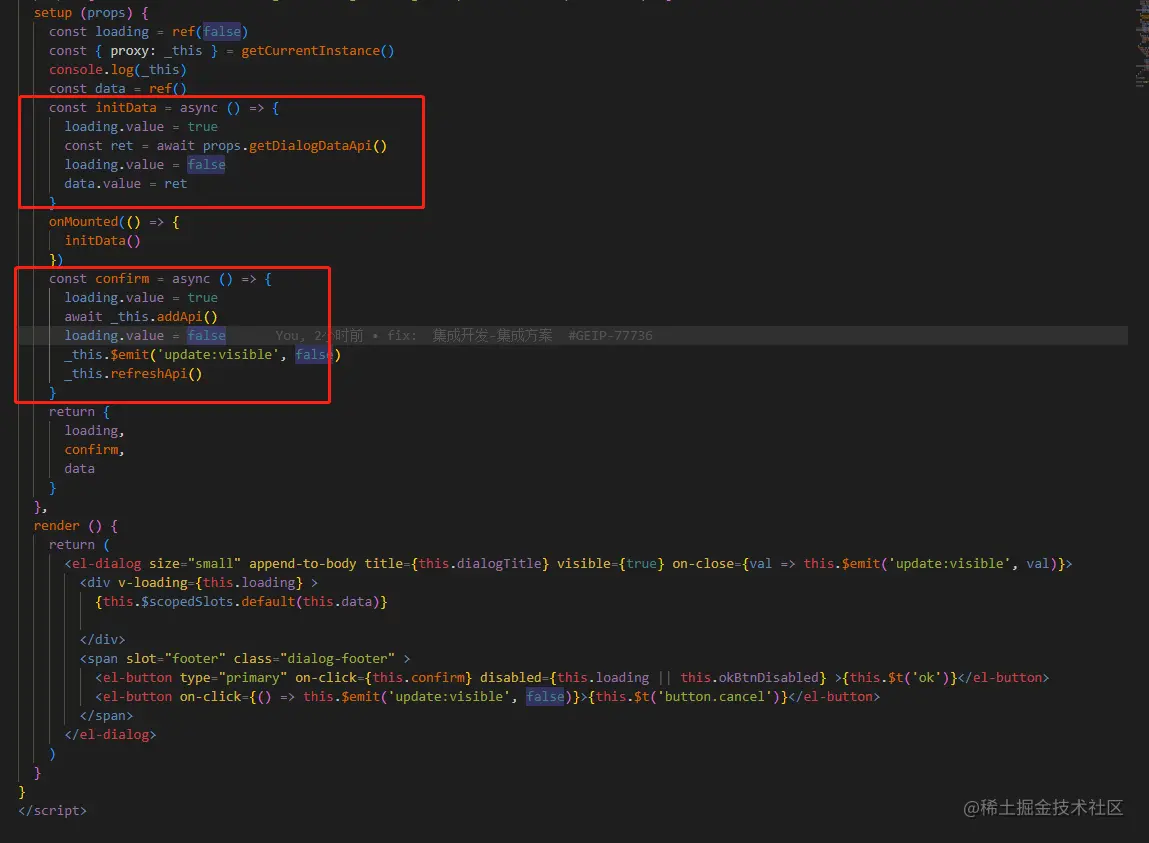Viewport: 1149px width, 843px height.
Task: Click the 'const ret' declaration inside initData
Action: [x=99, y=146]
